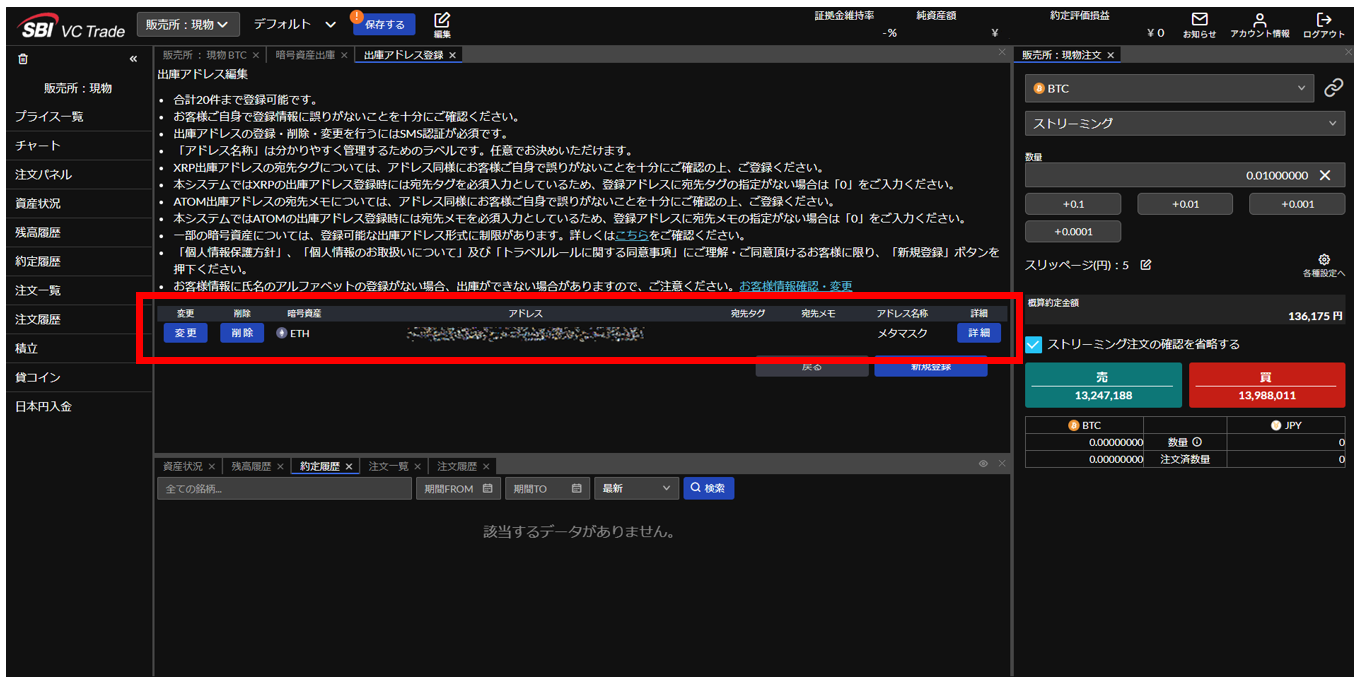Add +0.0001 to quantity
The image size is (1359, 682).
[x=1073, y=232]
